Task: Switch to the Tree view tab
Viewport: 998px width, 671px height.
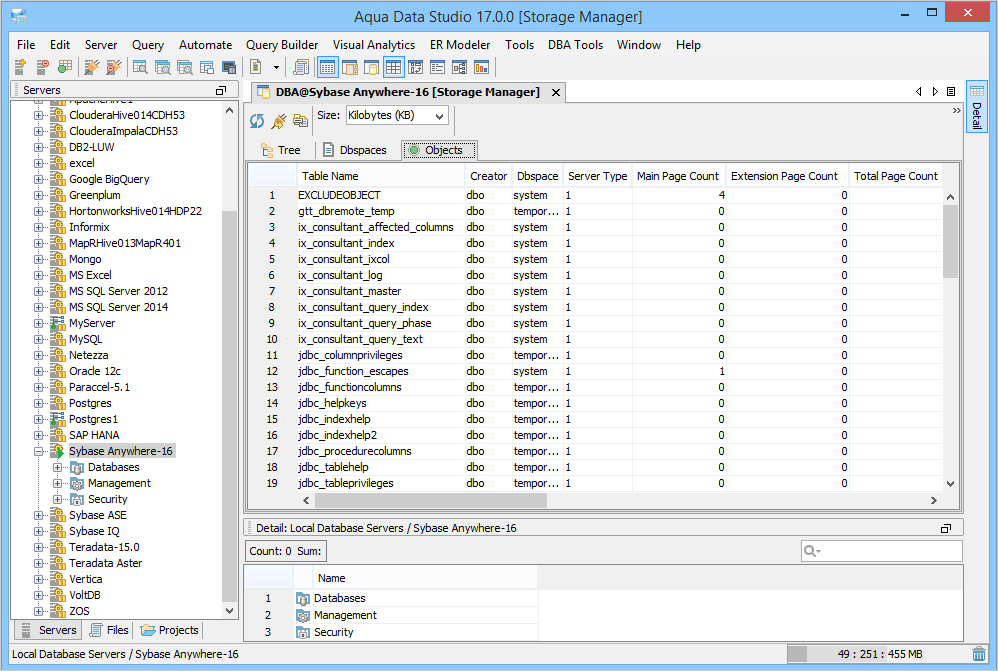Action: tap(281, 150)
